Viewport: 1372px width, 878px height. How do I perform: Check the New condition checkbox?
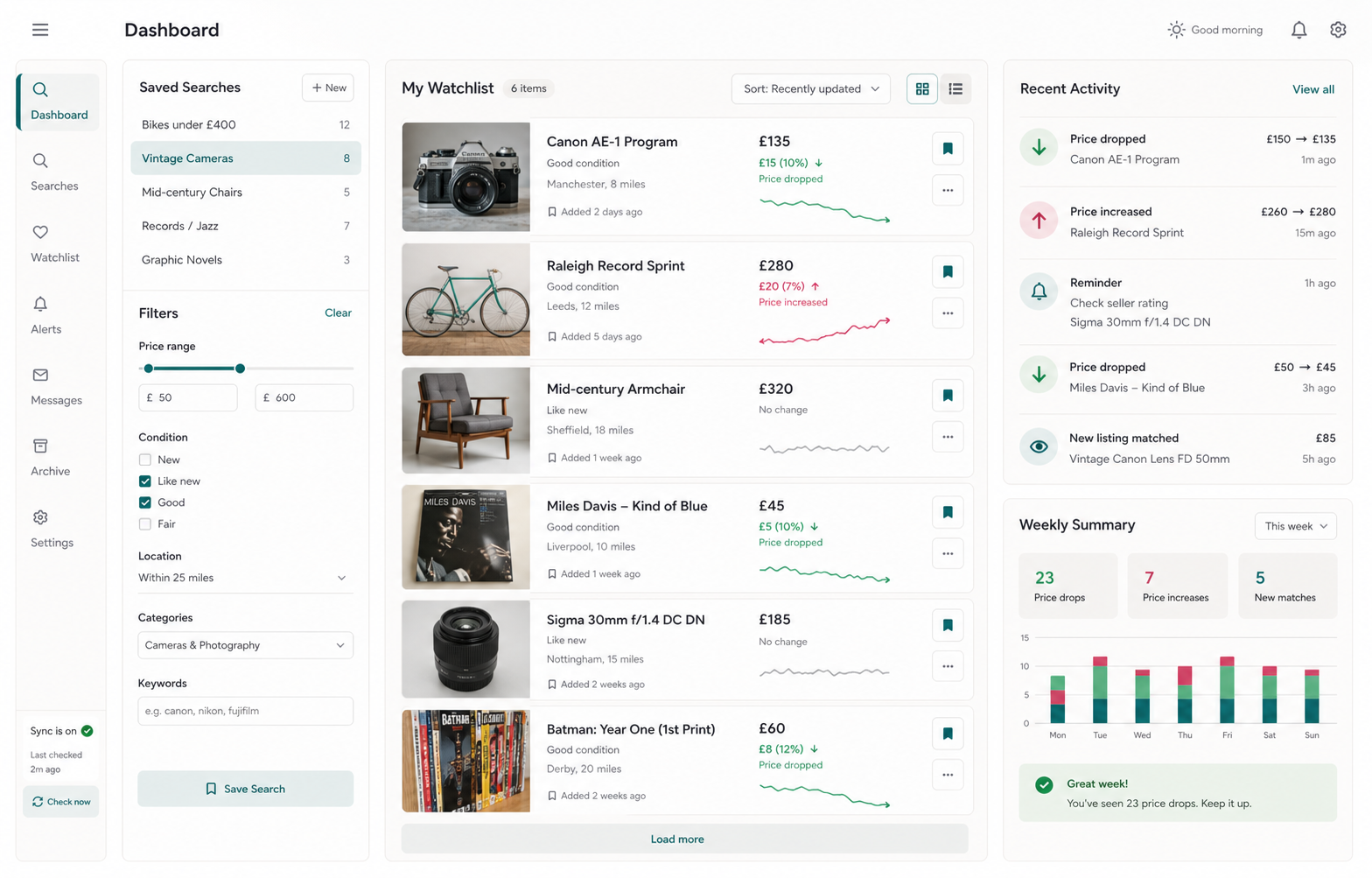pyautogui.click(x=145, y=460)
